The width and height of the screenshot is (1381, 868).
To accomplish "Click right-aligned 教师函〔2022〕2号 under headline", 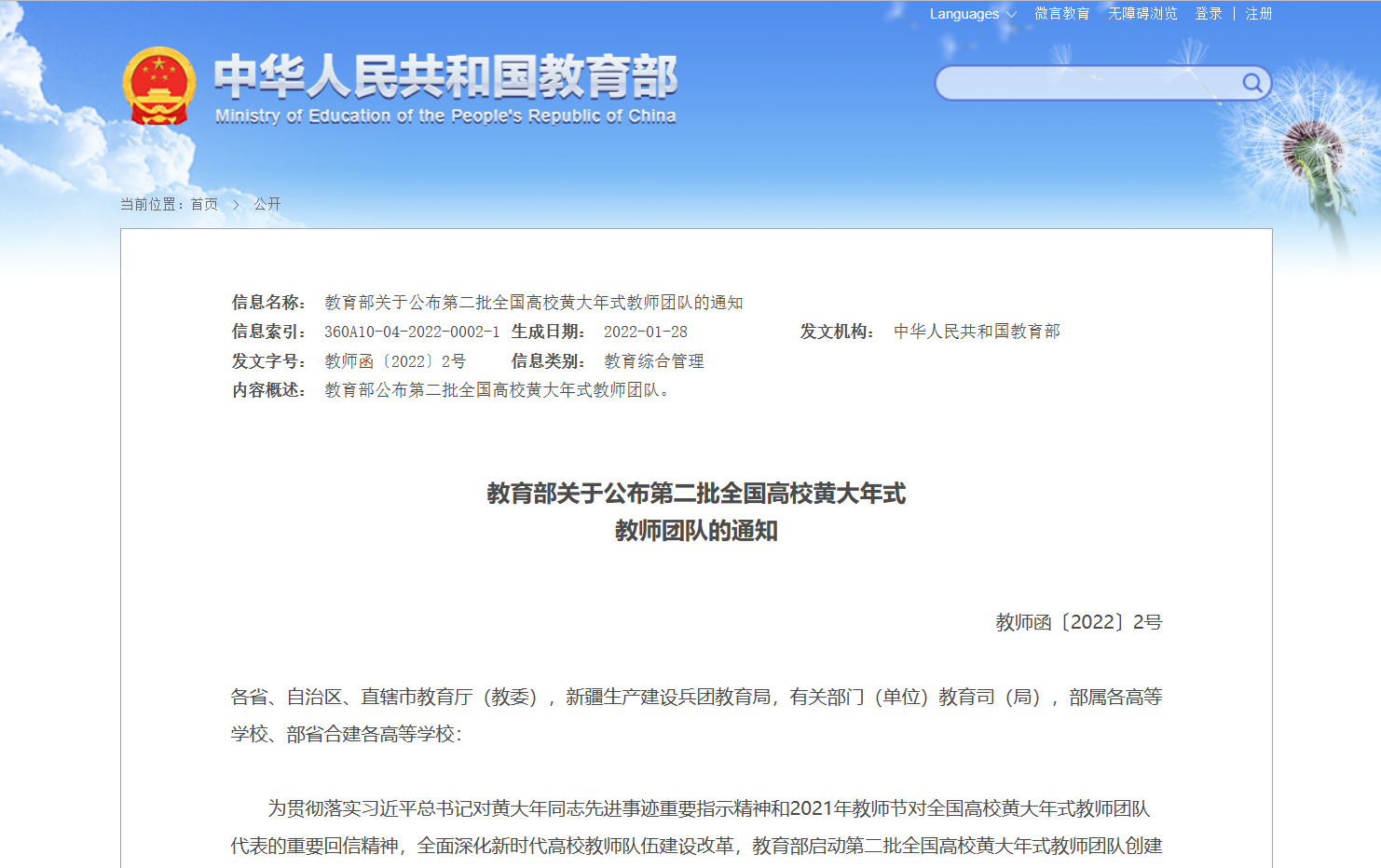I will tap(1078, 622).
